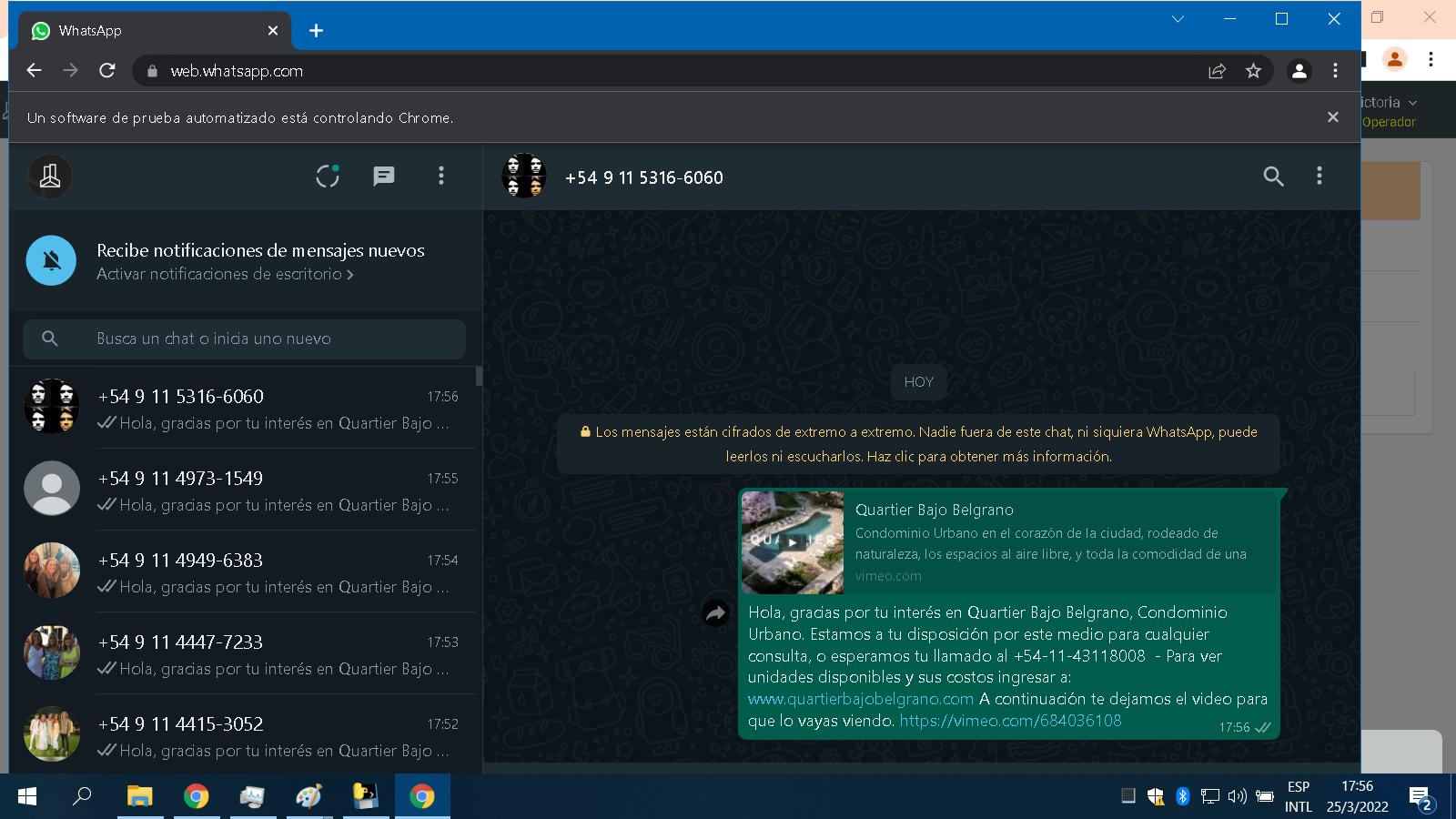Open chat with +54 9 11 4415-3052
This screenshot has width=1456, height=819.
(243, 733)
